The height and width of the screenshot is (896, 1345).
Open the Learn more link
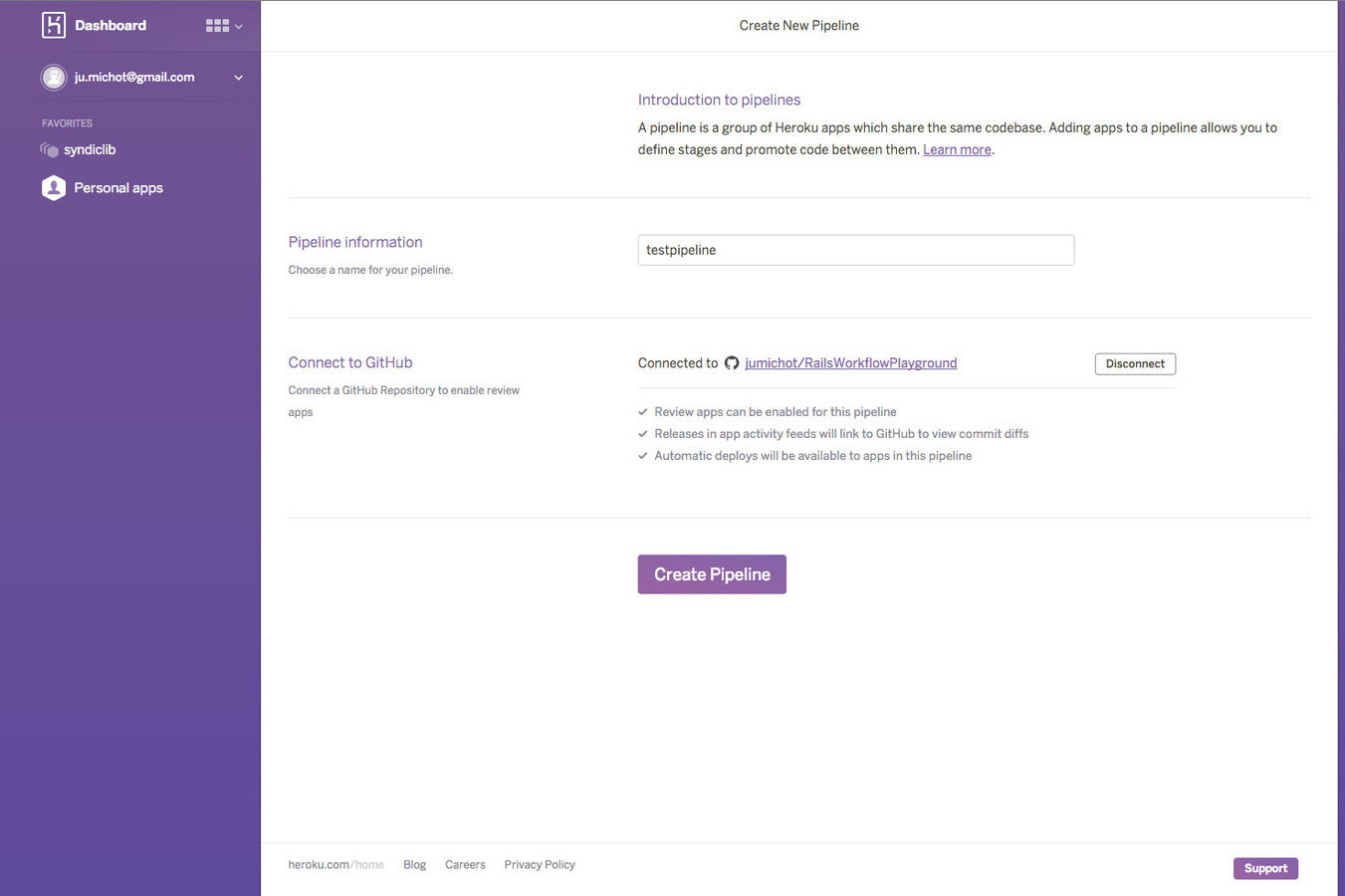point(957,149)
